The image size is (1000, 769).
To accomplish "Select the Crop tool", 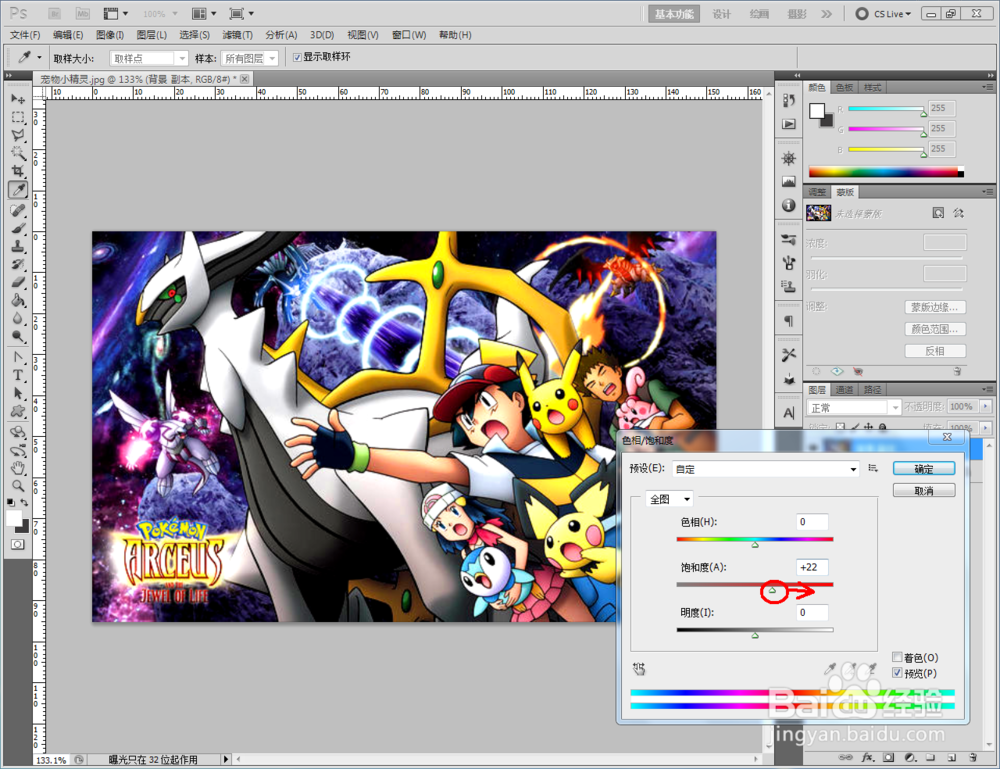I will [x=18, y=171].
